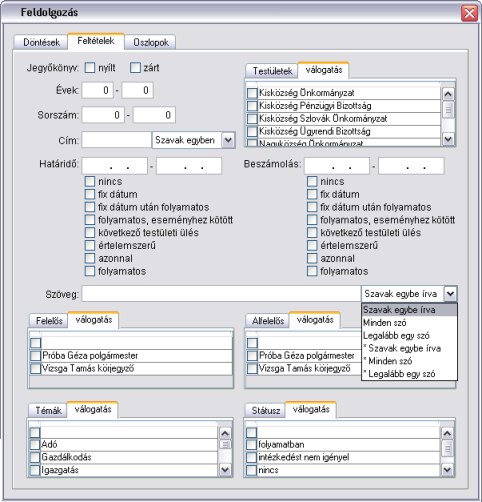Click the Szöveg text field
This screenshot has width=482, height=502.
pyautogui.click(x=221, y=294)
